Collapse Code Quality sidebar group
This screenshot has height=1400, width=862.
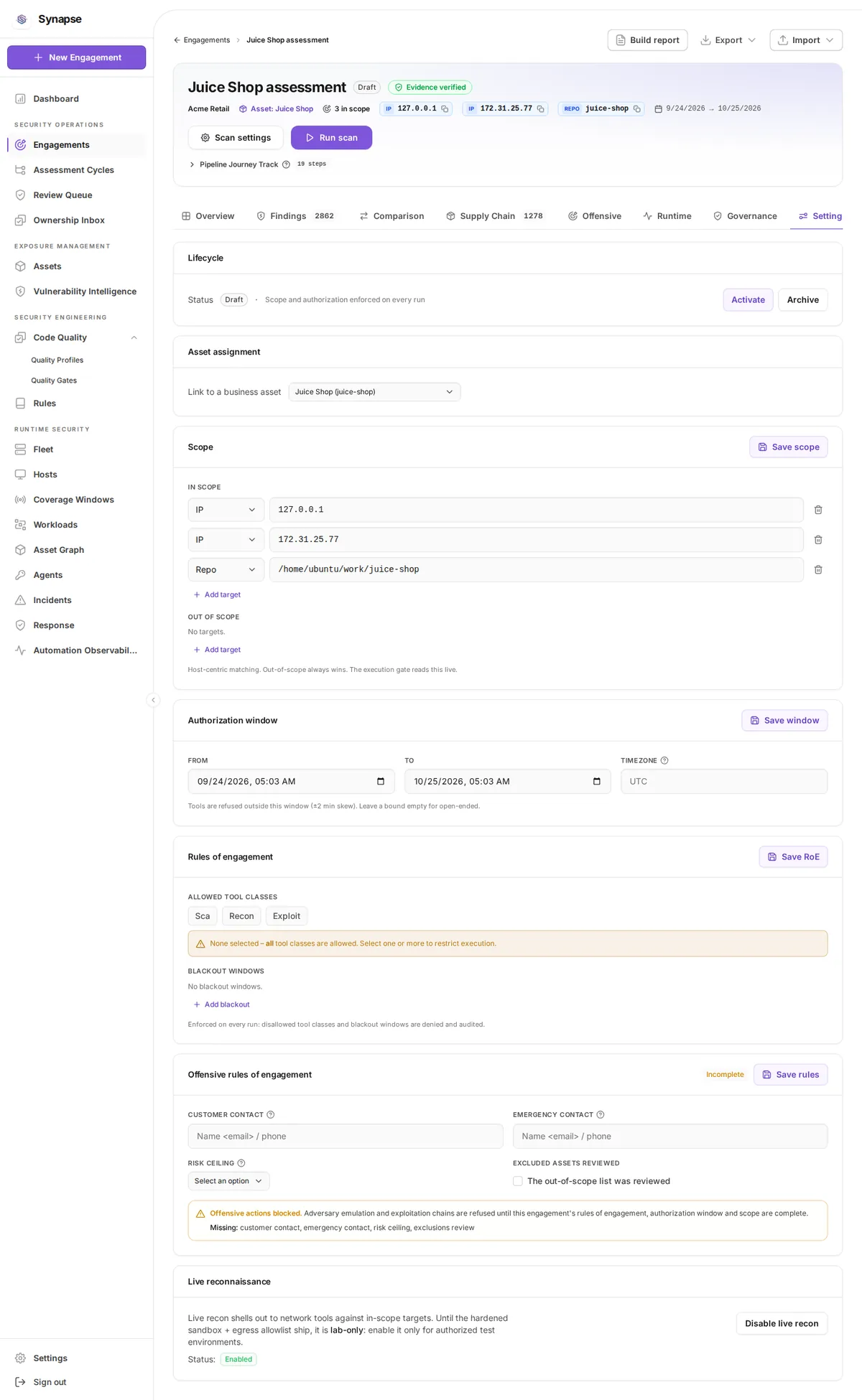pos(134,337)
